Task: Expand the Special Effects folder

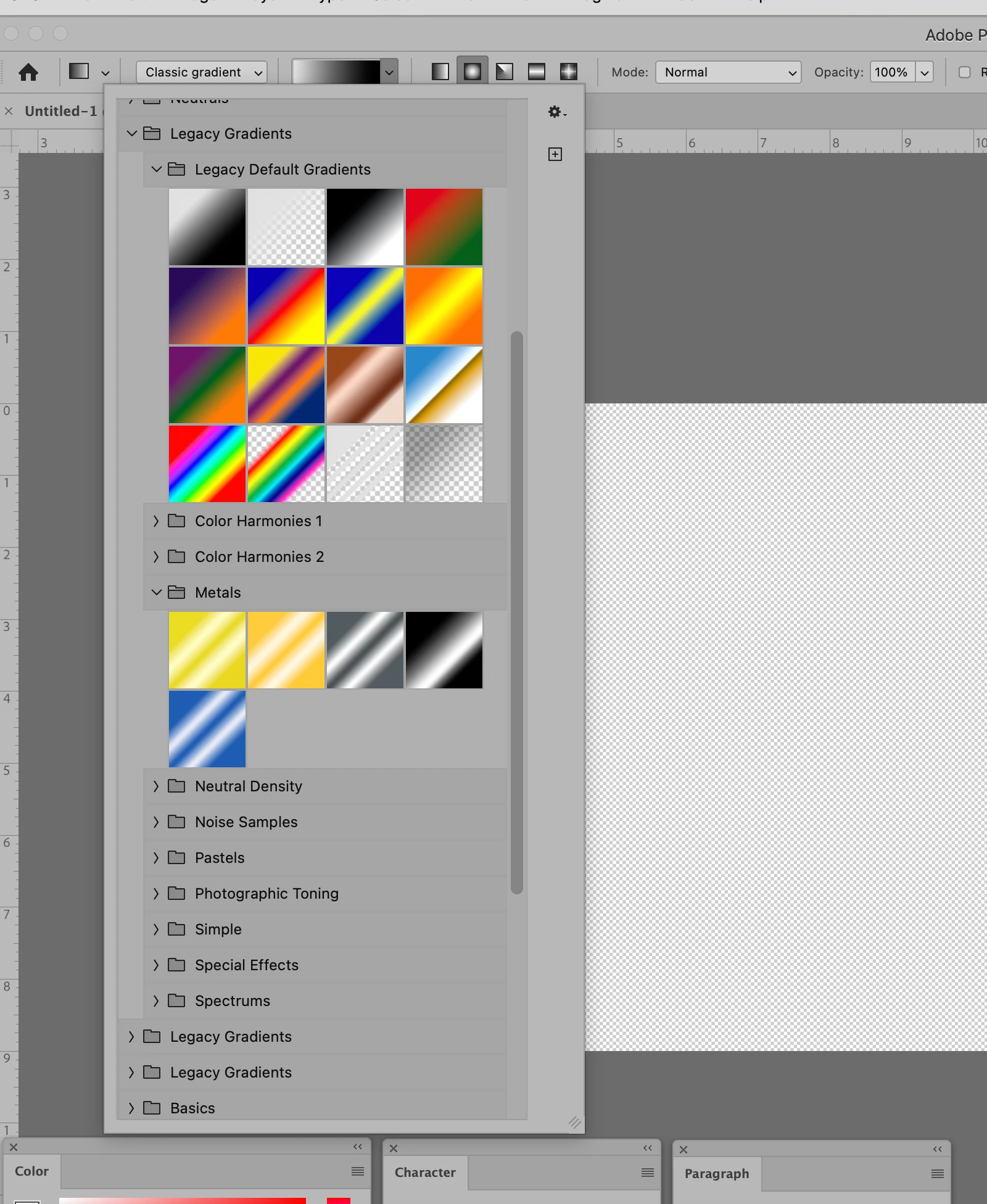Action: click(155, 965)
